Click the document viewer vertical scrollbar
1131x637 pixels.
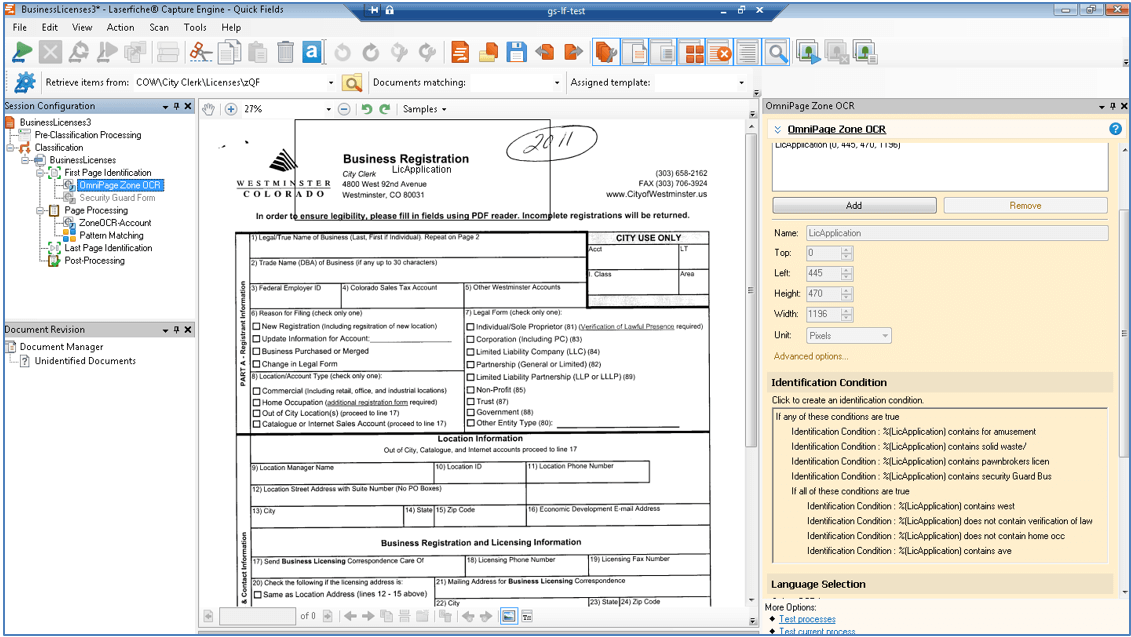tap(751, 289)
